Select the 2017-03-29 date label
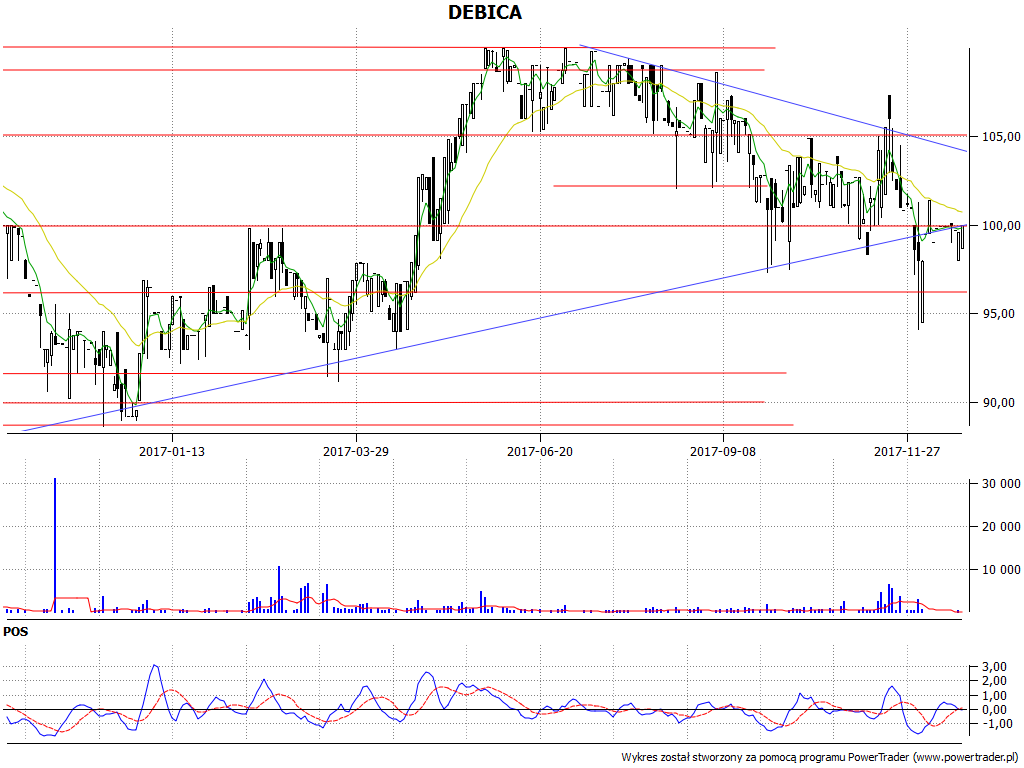Image resolution: width=1024 pixels, height=768 pixels. 356,451
